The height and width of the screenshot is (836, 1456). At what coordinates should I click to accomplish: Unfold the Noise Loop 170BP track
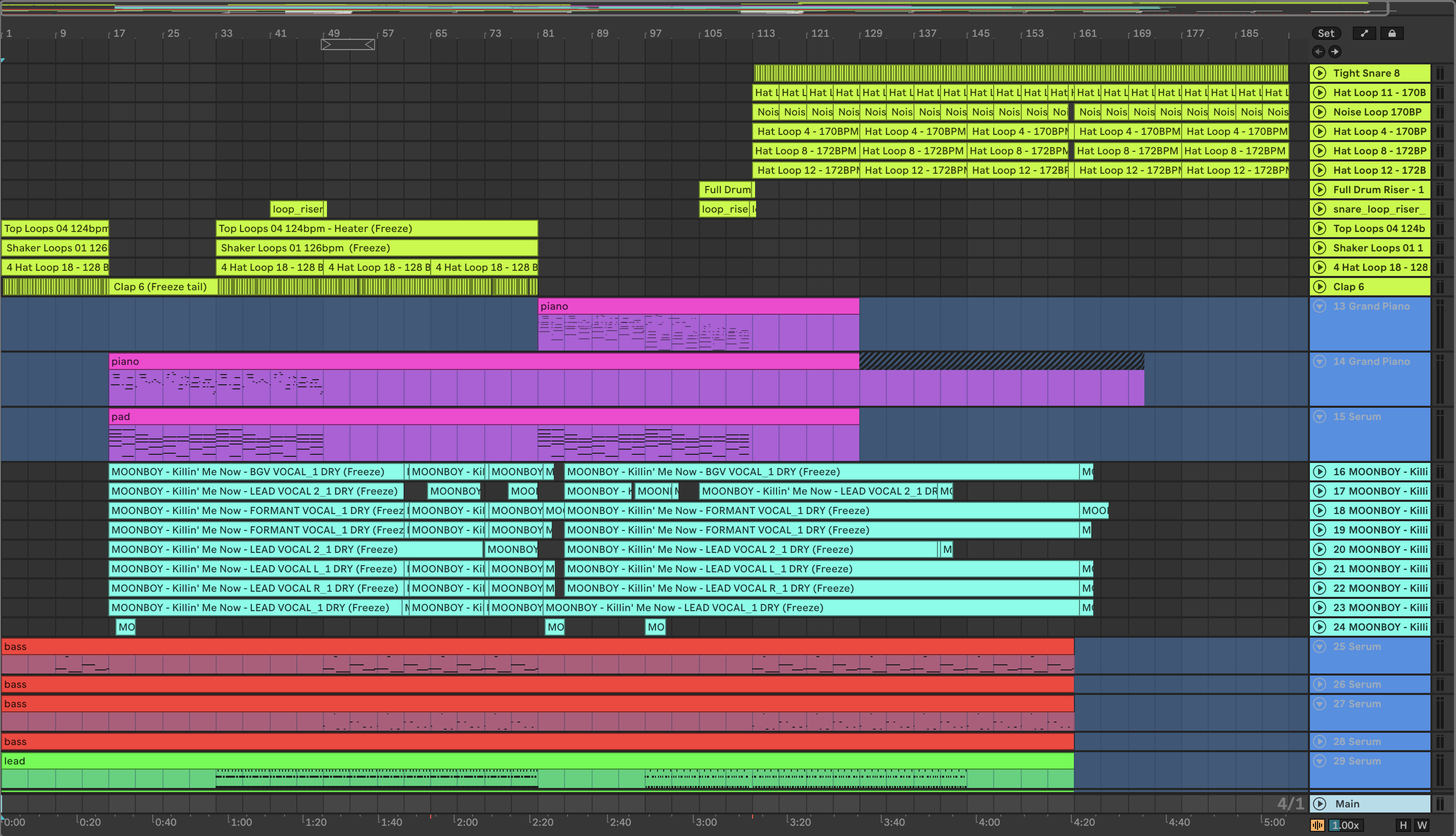1320,112
